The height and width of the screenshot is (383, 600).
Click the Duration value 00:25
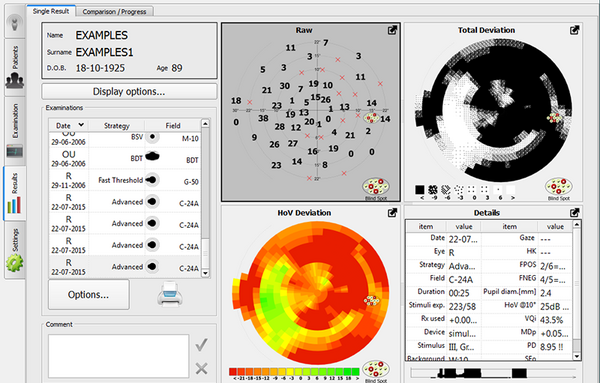tap(459, 293)
